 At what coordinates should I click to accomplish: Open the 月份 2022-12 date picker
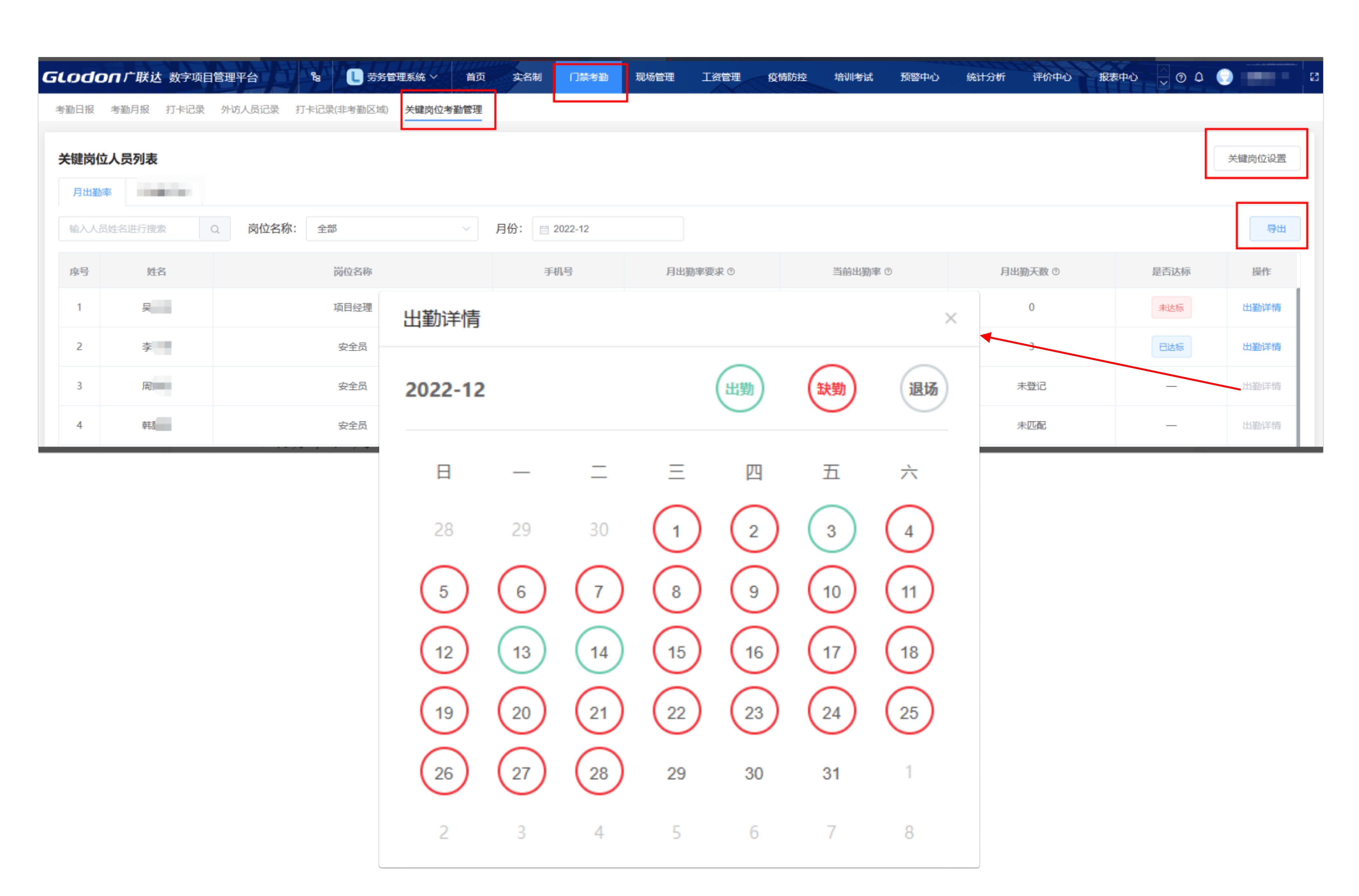click(607, 229)
